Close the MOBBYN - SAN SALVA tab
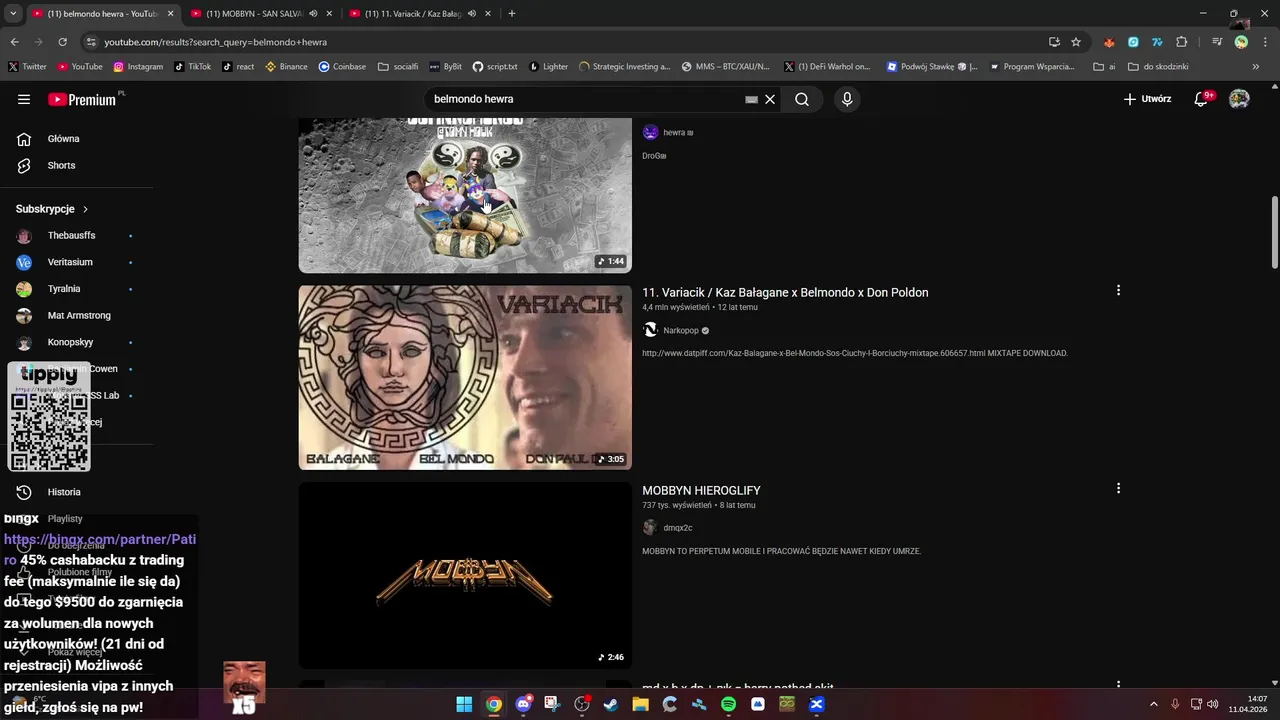This screenshot has height=720, width=1280. 329,14
